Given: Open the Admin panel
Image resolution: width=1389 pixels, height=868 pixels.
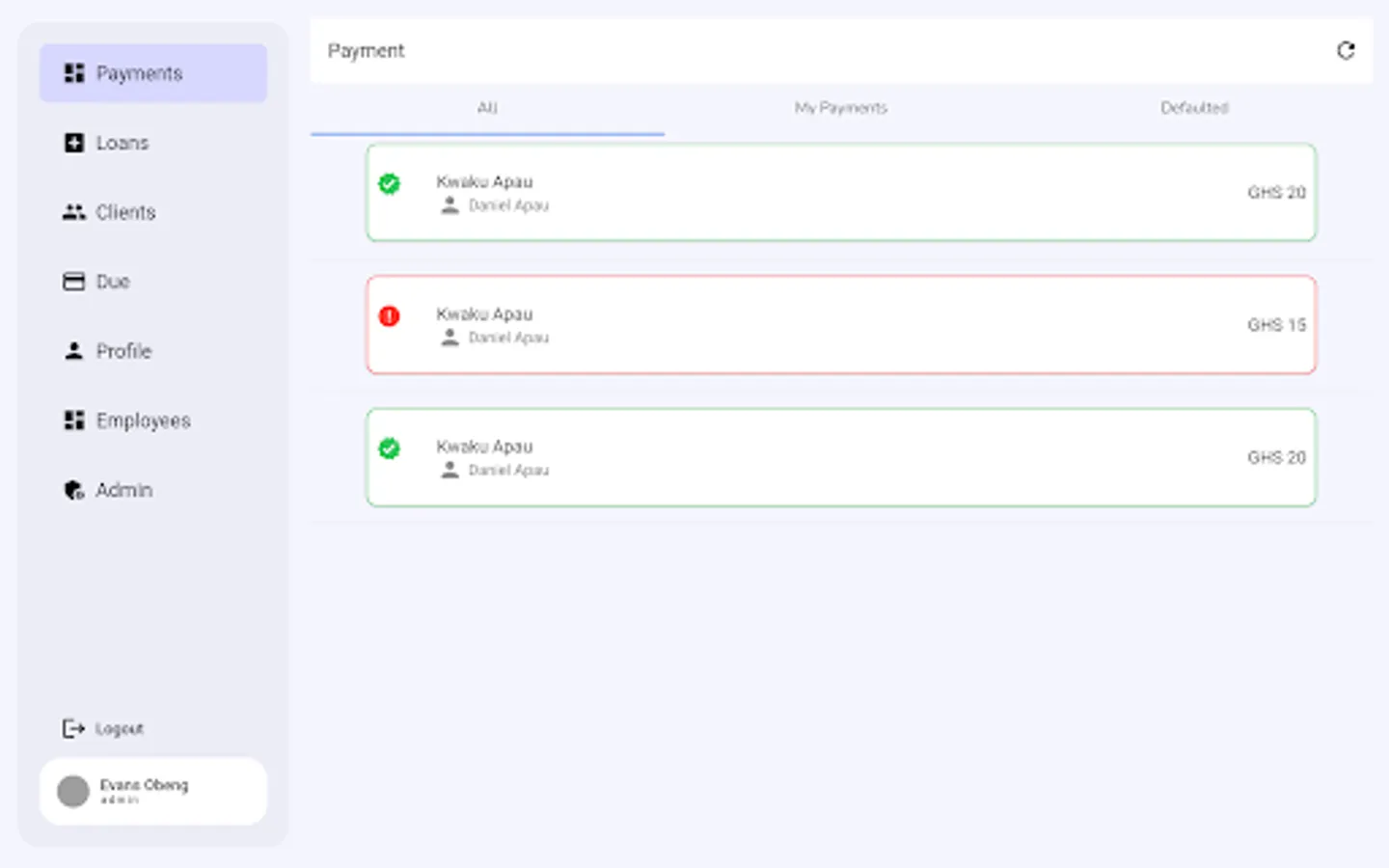Looking at the screenshot, I should 123,490.
